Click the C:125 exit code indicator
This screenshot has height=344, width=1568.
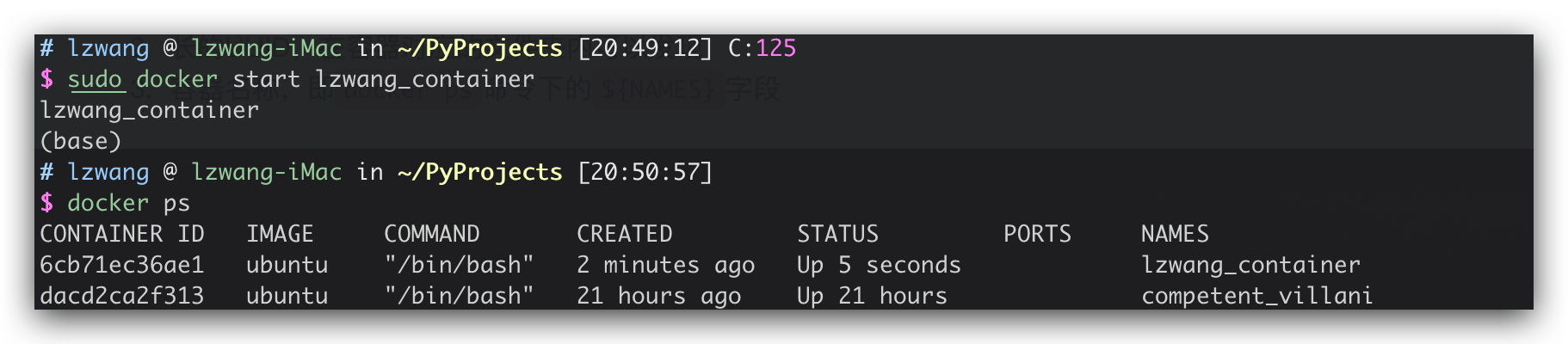coord(762,48)
